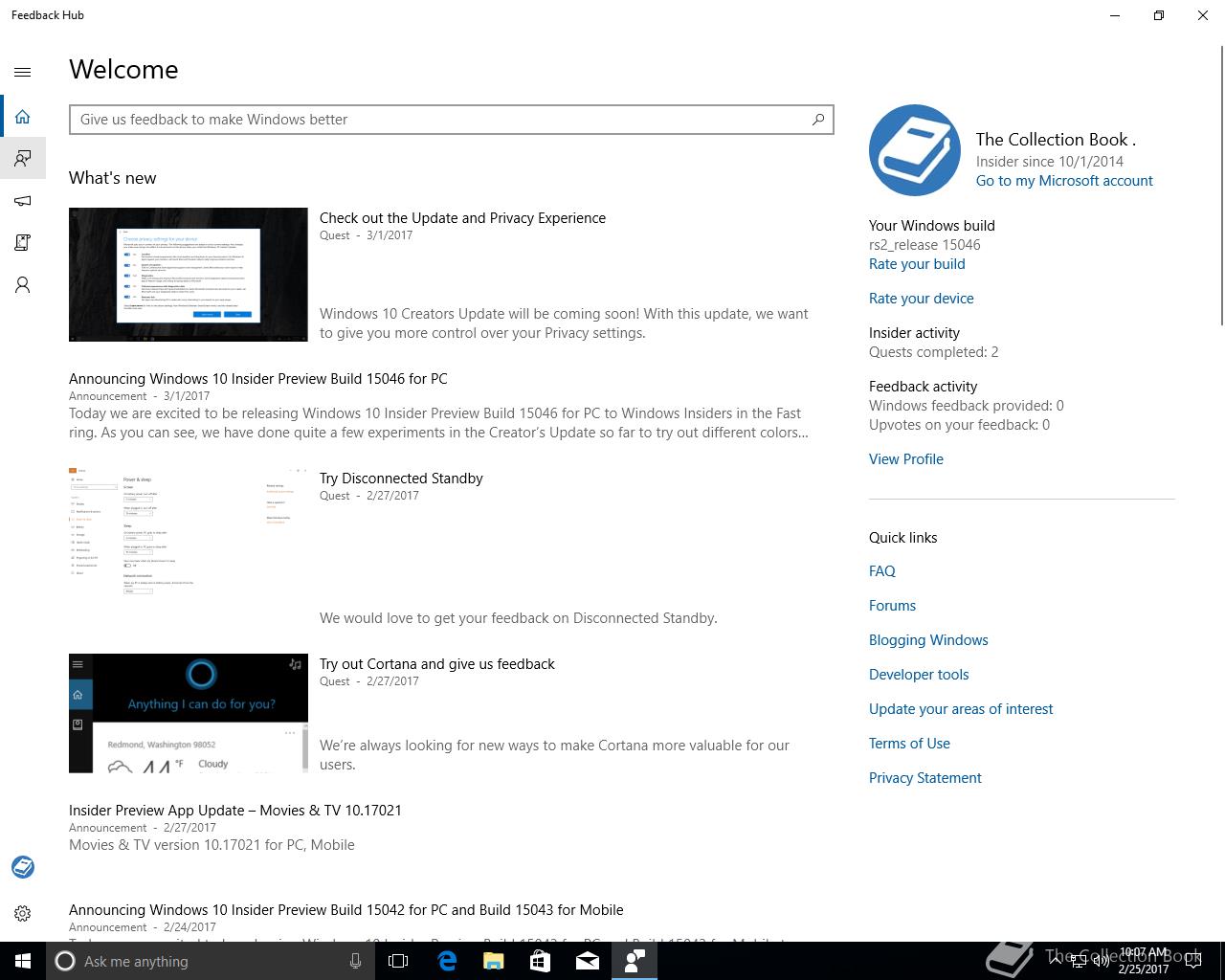Click the taskbar clock showing 10:07 AM

(x=1145, y=961)
